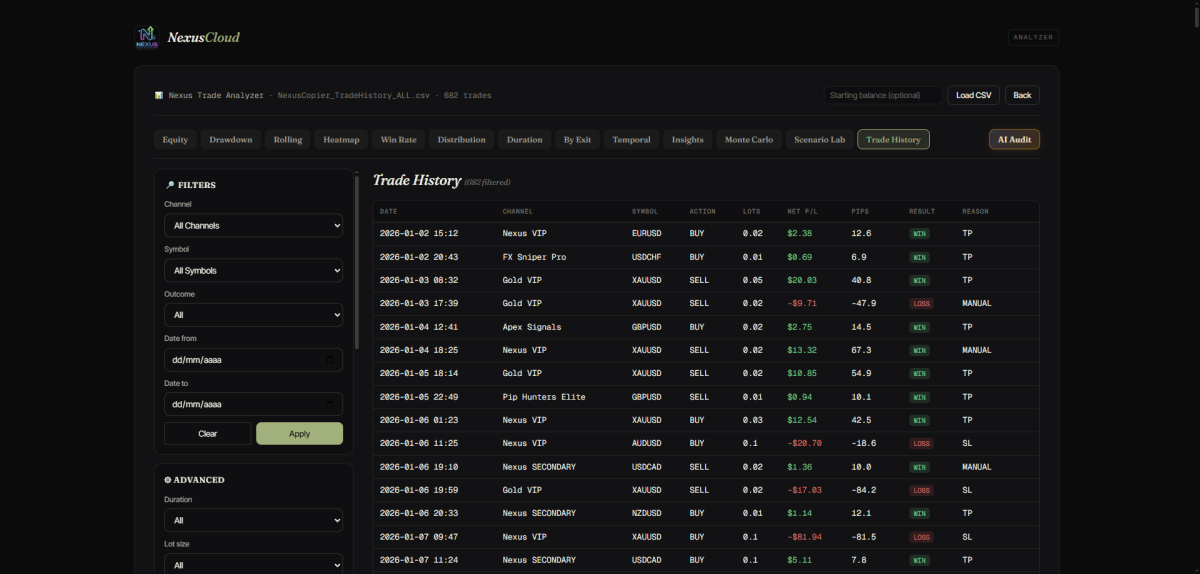Switch to the Equity tab

point(175,139)
